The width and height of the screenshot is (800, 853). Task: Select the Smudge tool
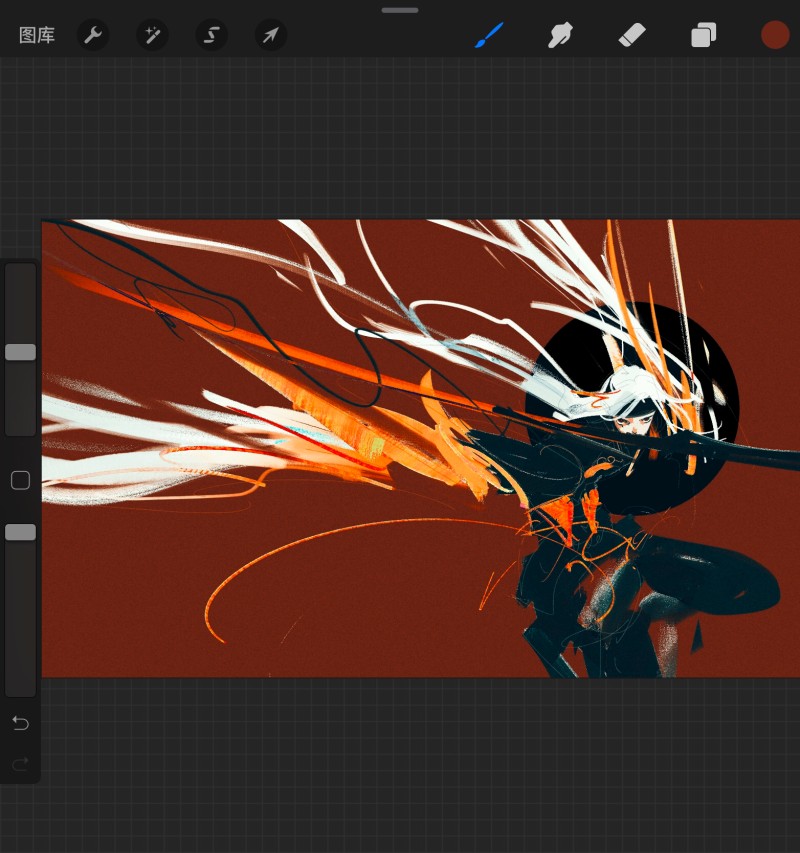tap(560, 36)
